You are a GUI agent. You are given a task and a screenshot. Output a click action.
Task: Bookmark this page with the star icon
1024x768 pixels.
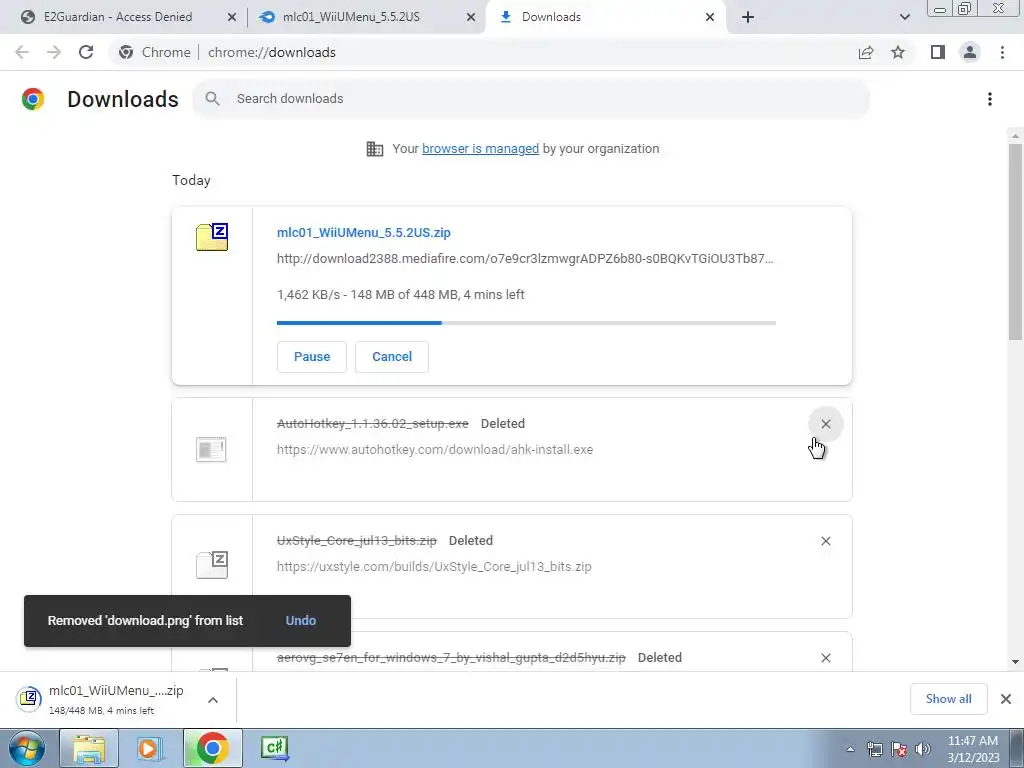898,52
